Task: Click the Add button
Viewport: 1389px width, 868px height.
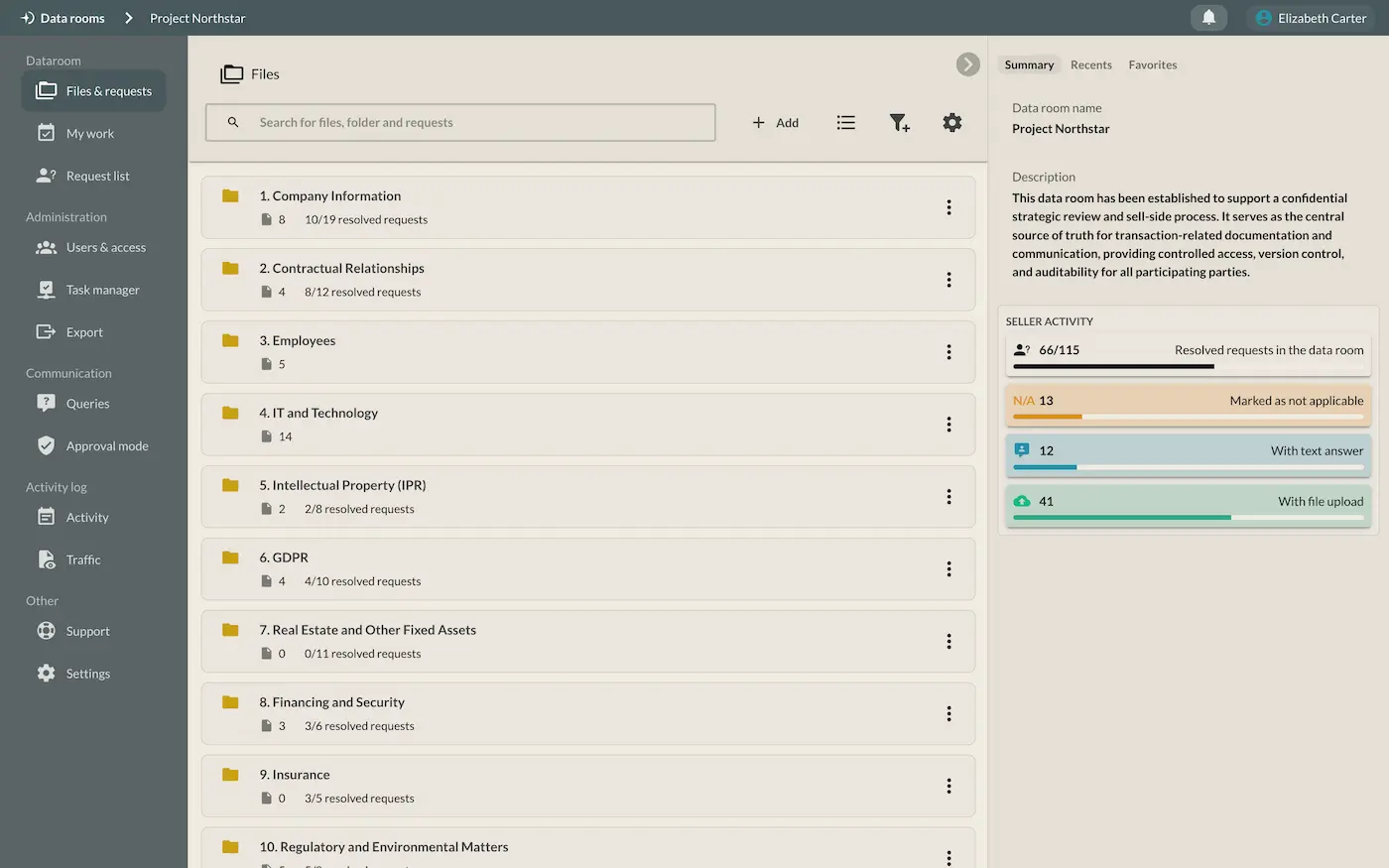Action: coord(775,122)
